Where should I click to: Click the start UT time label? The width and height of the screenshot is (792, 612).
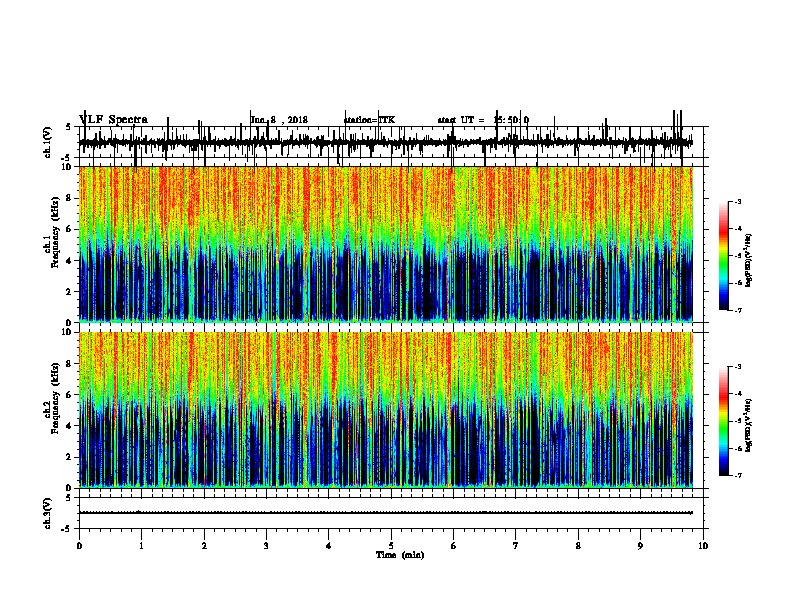pyautogui.click(x=483, y=120)
